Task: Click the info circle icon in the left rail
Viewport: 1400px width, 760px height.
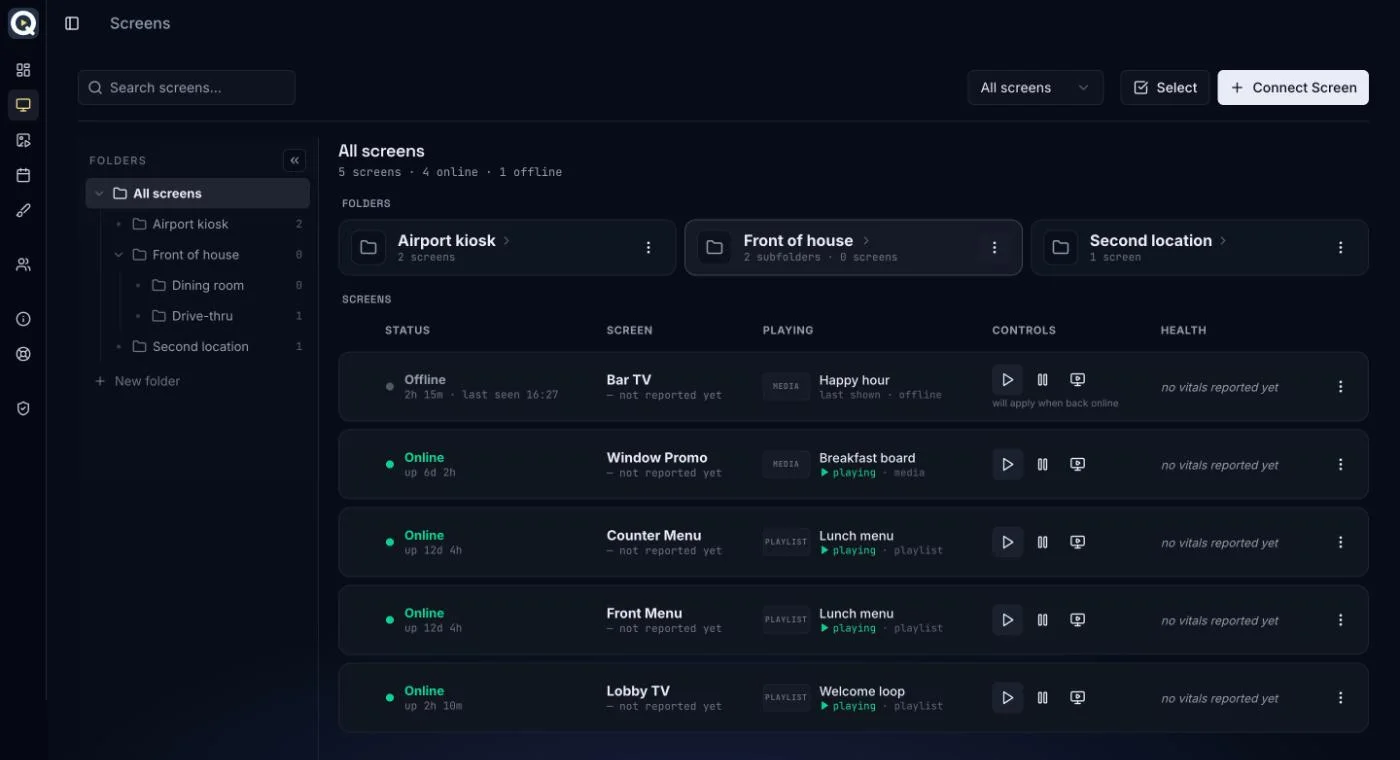Action: point(23,319)
